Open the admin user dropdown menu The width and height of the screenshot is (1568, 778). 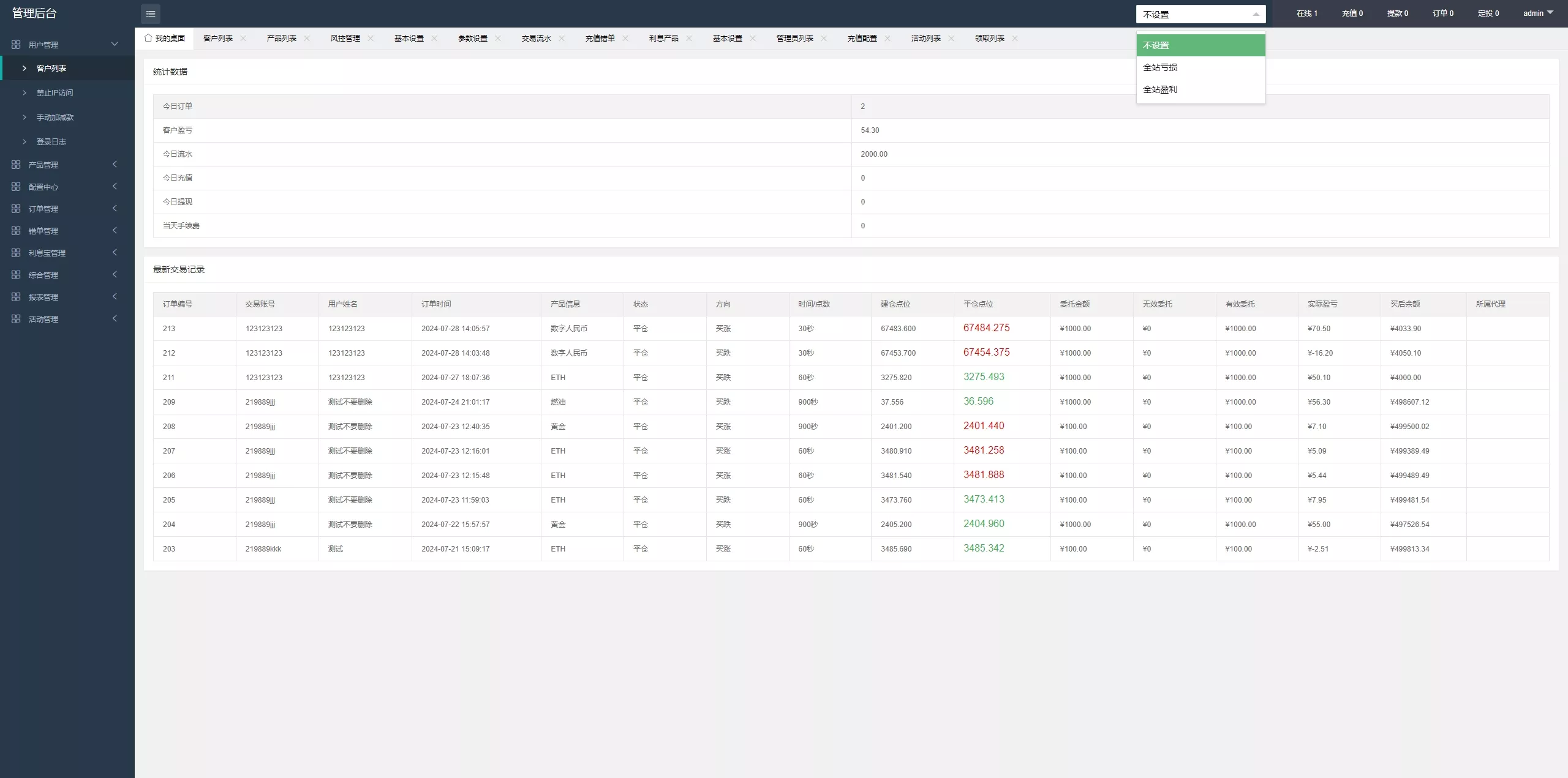pyautogui.click(x=1538, y=13)
